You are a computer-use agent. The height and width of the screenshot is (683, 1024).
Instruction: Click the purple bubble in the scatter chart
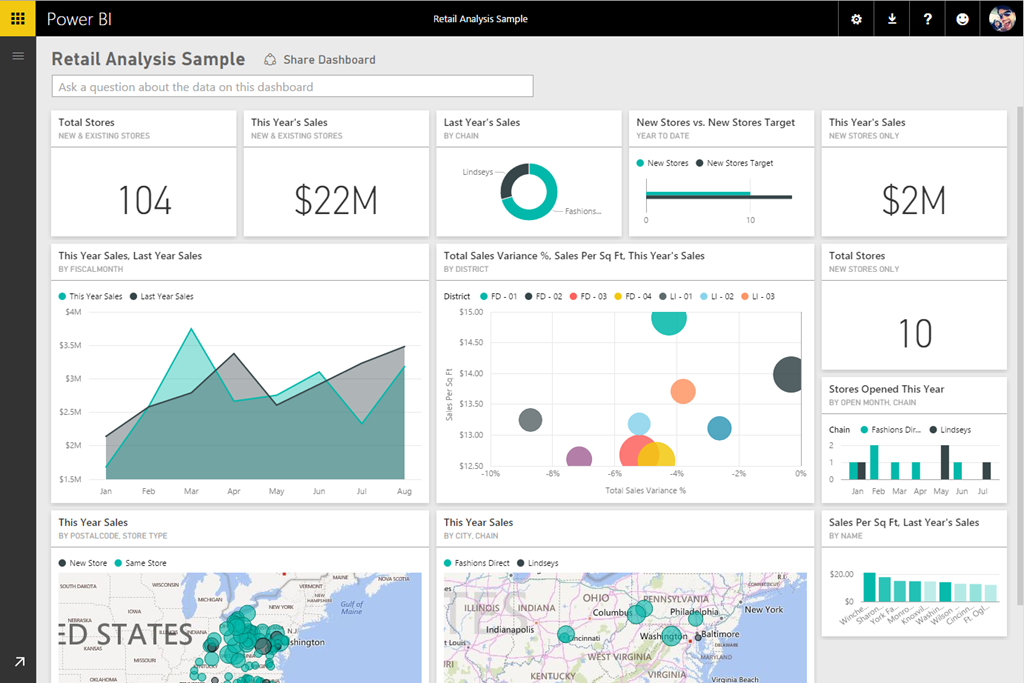[579, 457]
